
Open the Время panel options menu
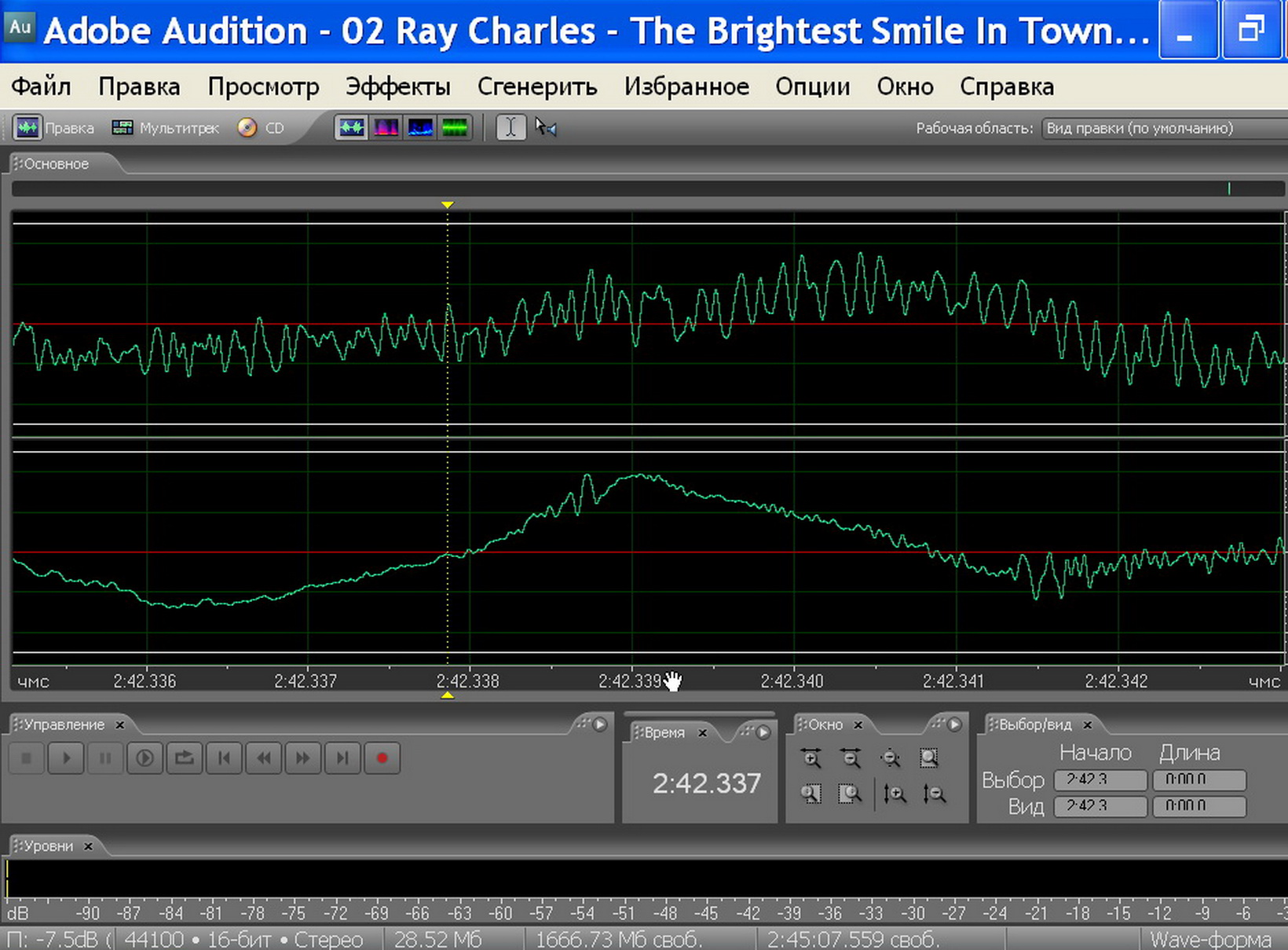[763, 732]
